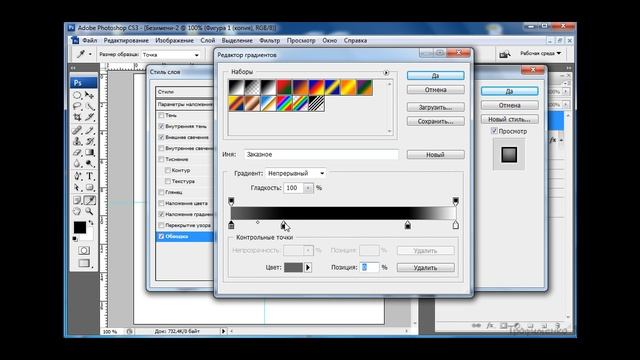Open the Рабочая среда workspace dropdown
Image resolution: width=640 pixels, height=360 pixels.
tap(540, 53)
